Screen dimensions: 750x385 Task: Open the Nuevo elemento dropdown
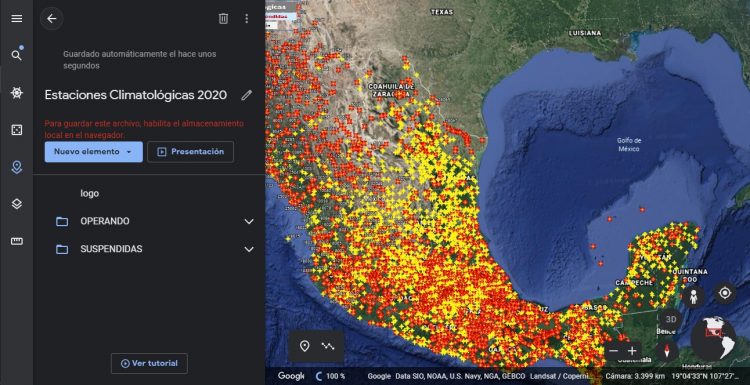pyautogui.click(x=94, y=152)
